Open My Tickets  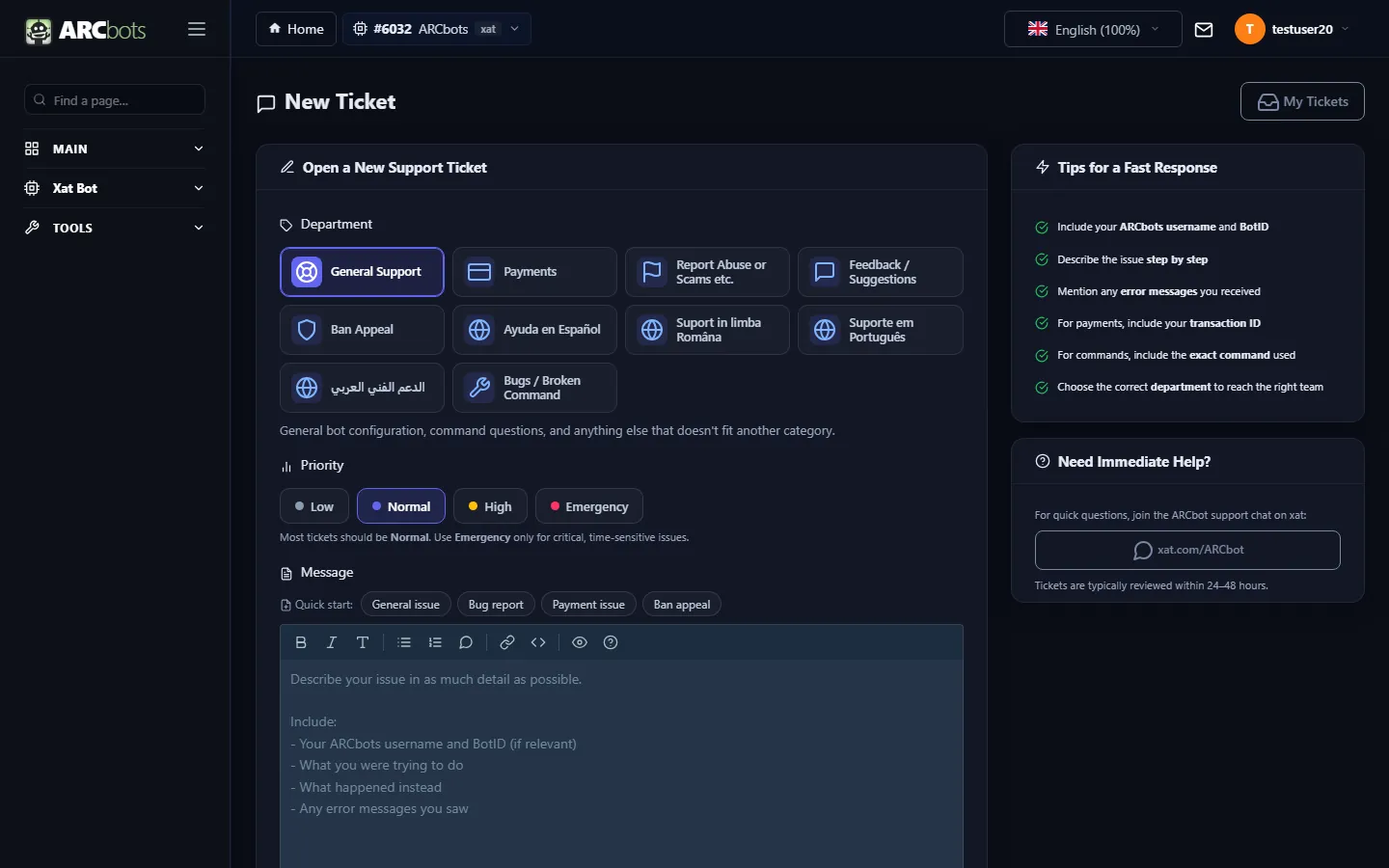pyautogui.click(x=1302, y=101)
